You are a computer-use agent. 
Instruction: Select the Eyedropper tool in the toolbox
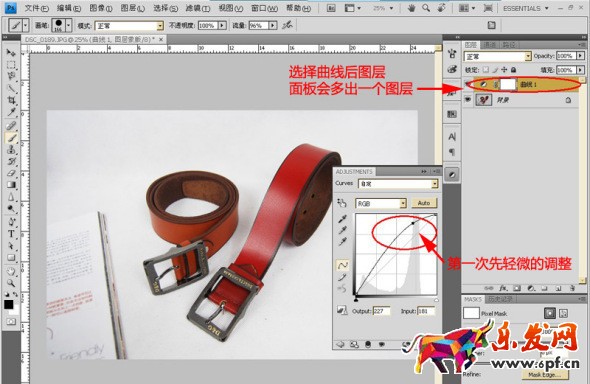point(11,112)
